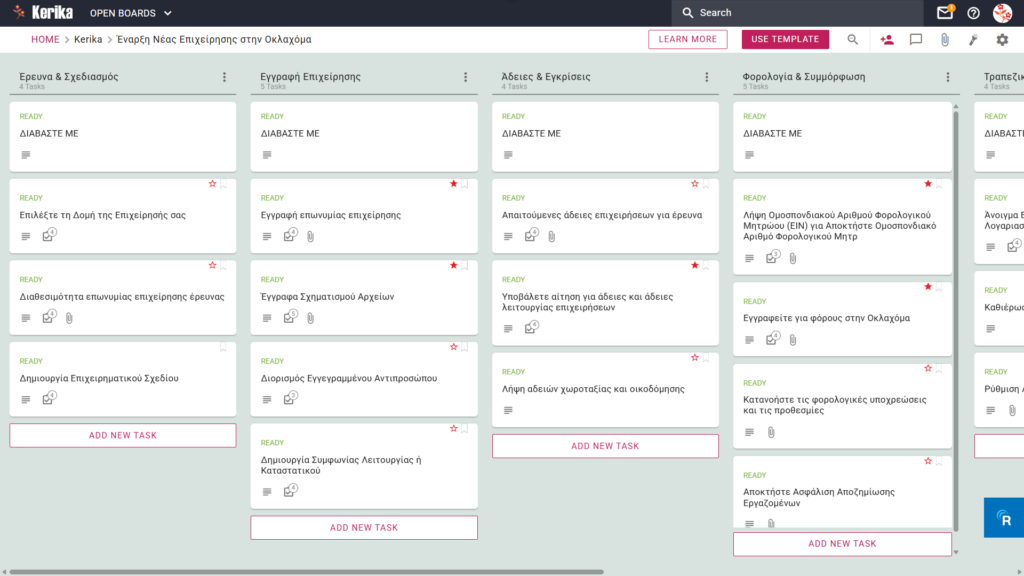Open the mail inbox icon in top bar
Viewport: 1024px width, 576px height.
point(944,12)
